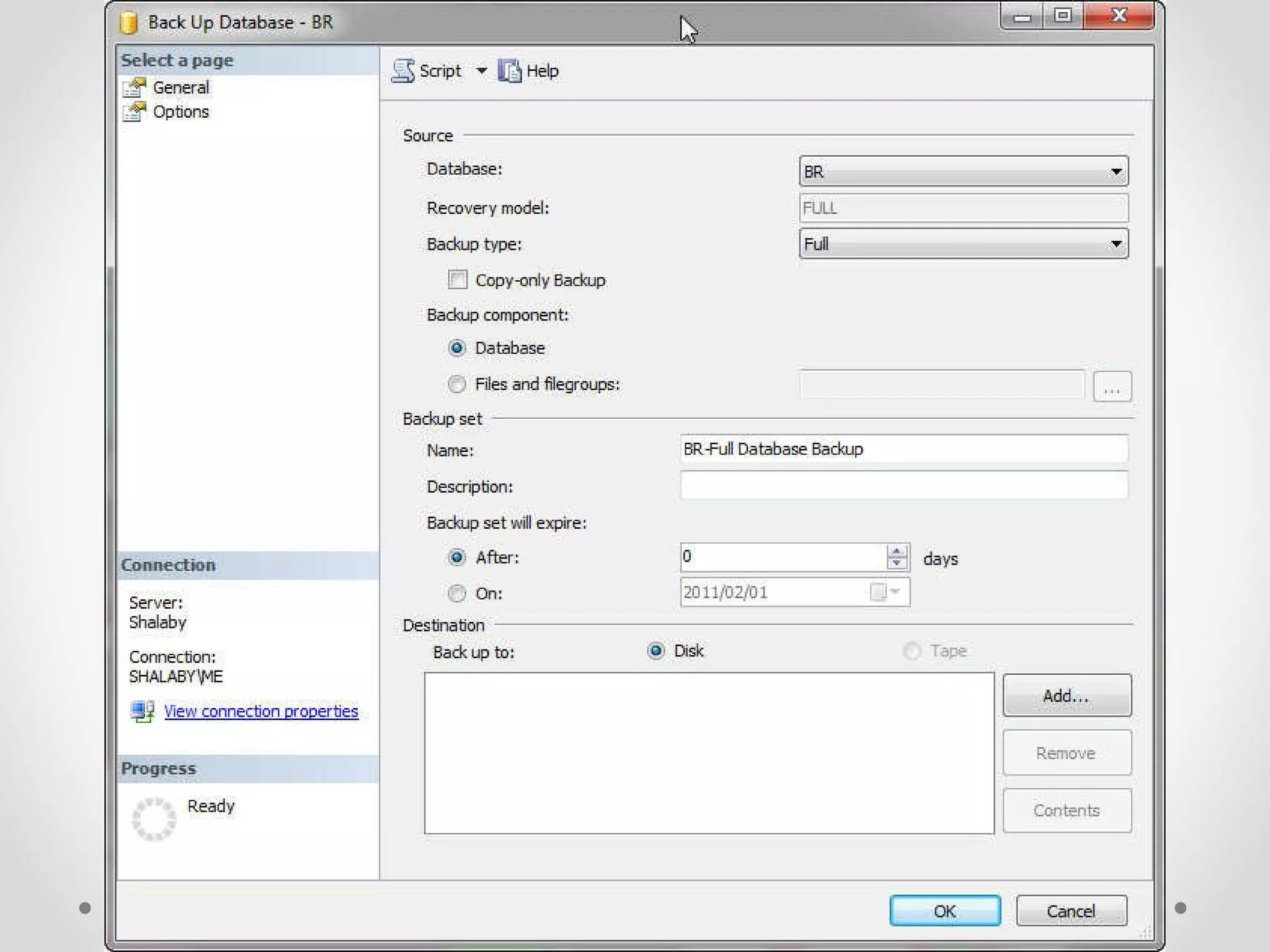Viewport: 1270px width, 952px height.
Task: Click the Add... destination button
Action: click(x=1066, y=695)
